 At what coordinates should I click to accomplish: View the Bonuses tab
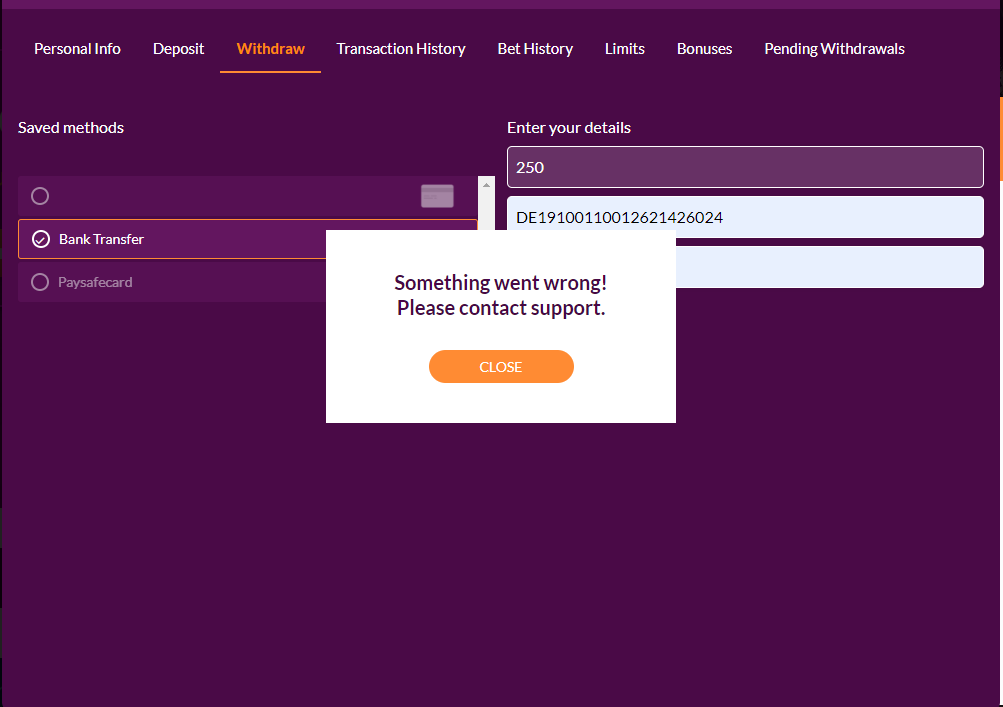(704, 49)
